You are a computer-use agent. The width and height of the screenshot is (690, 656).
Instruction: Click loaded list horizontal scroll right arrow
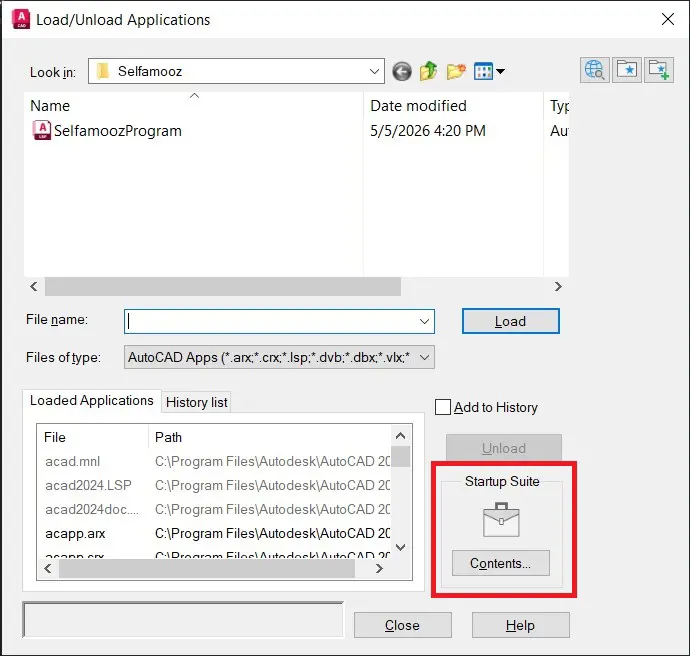pos(379,568)
